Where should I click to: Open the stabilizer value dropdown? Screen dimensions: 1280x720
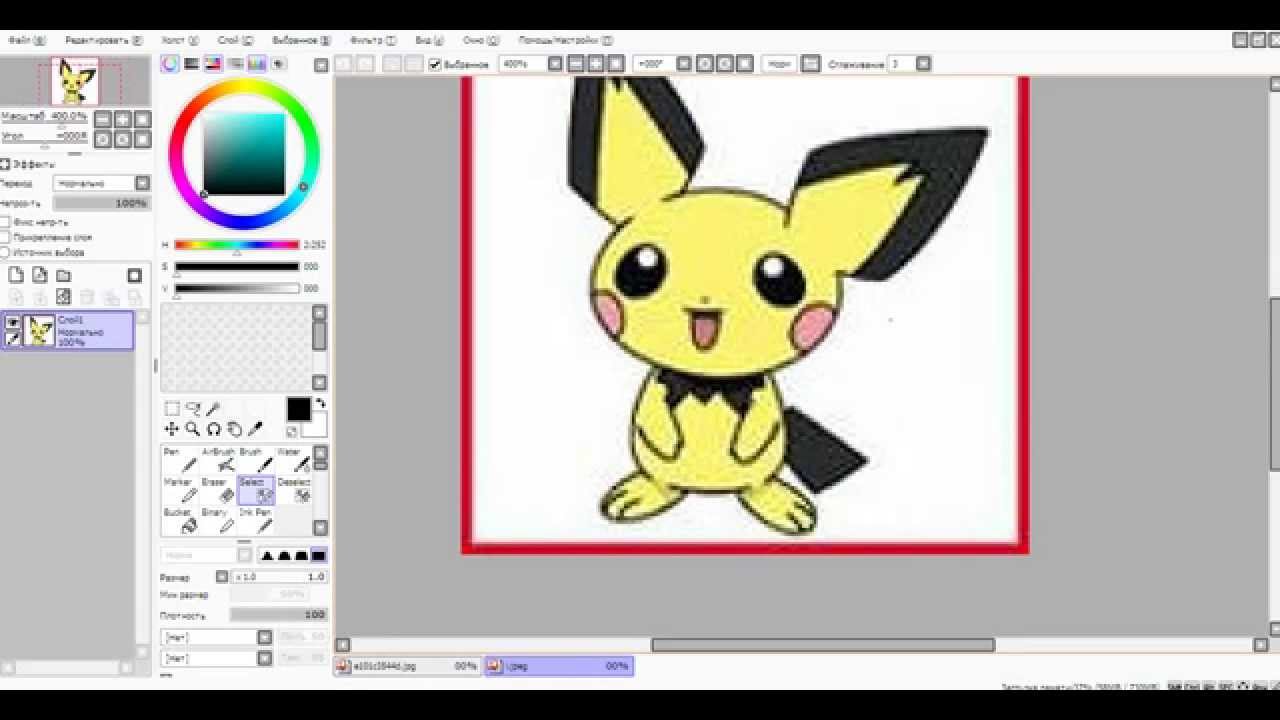click(923, 64)
